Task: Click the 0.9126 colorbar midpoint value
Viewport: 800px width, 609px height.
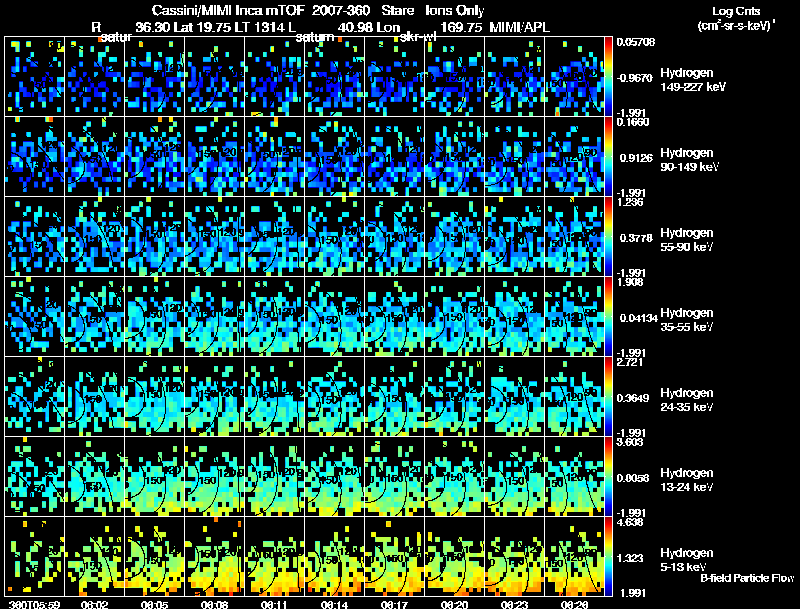Action: tap(636, 158)
